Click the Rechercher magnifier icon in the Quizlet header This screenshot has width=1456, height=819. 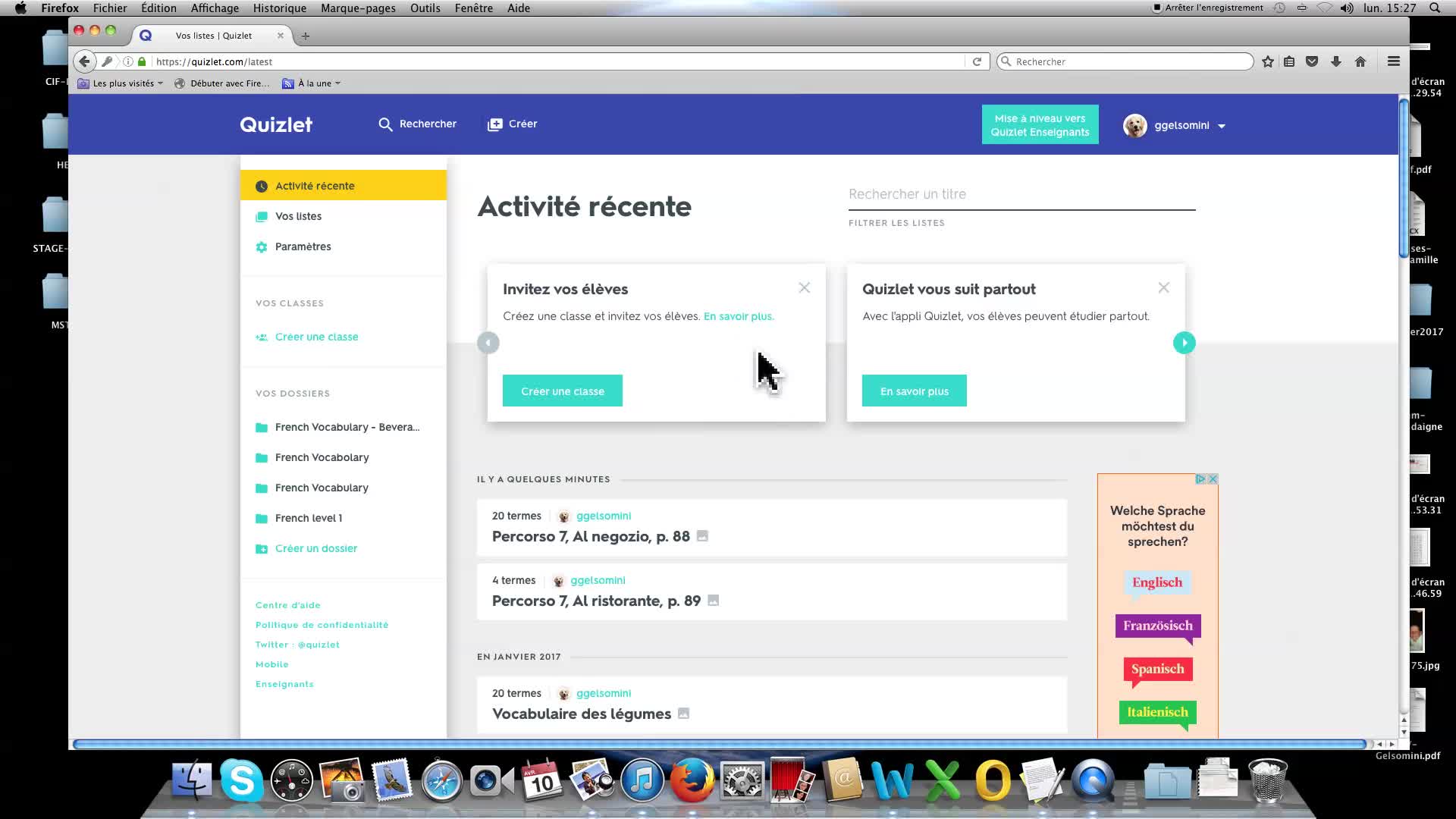tap(385, 124)
